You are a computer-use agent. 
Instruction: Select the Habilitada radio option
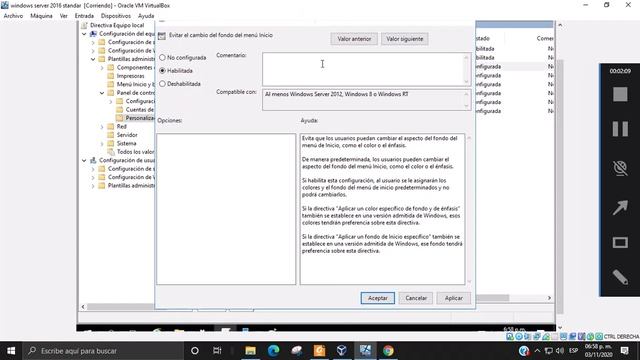click(162, 71)
